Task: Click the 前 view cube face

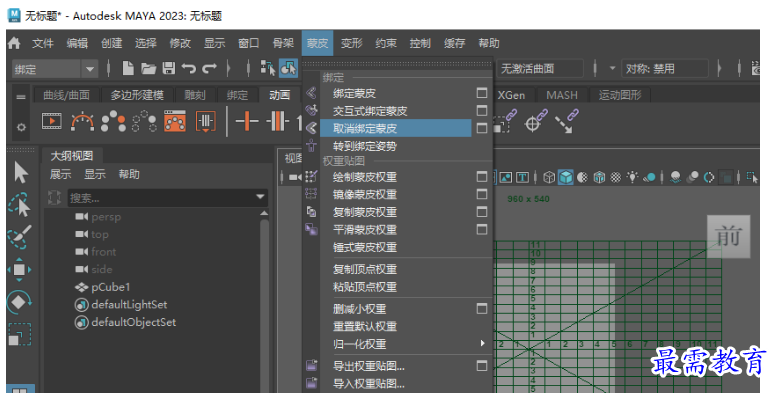Action: pos(729,236)
